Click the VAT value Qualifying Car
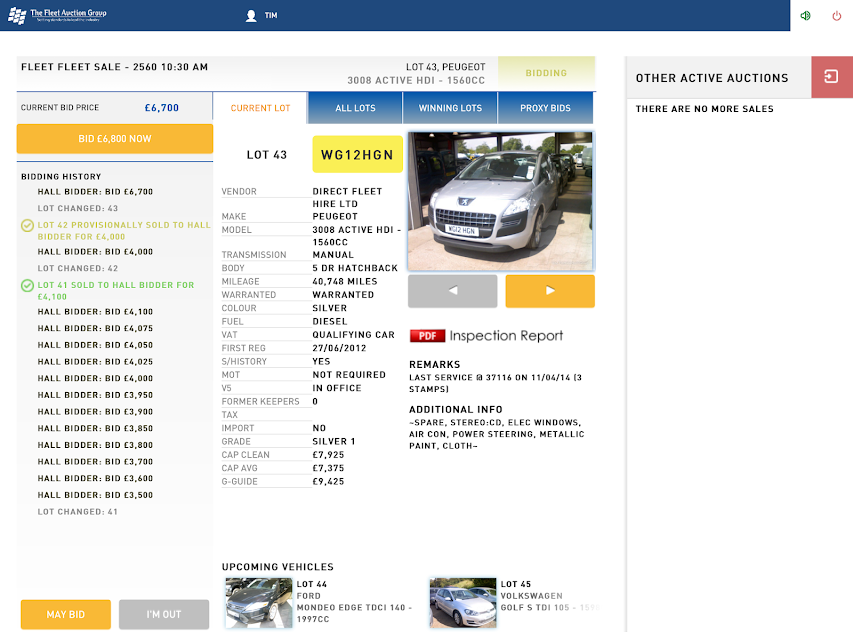The image size is (853, 640). tap(354, 335)
